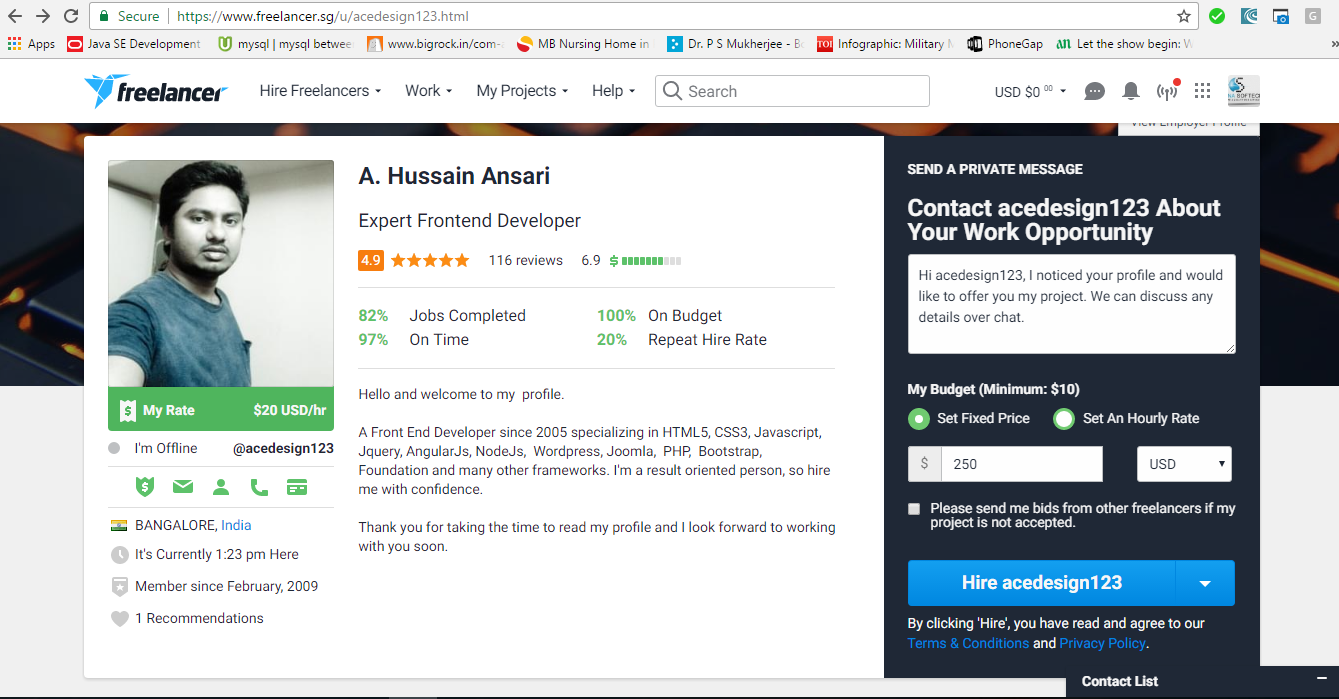This screenshot has height=699, width=1339.
Task: Click '$20 USD/hr' rate text
Action: point(290,410)
